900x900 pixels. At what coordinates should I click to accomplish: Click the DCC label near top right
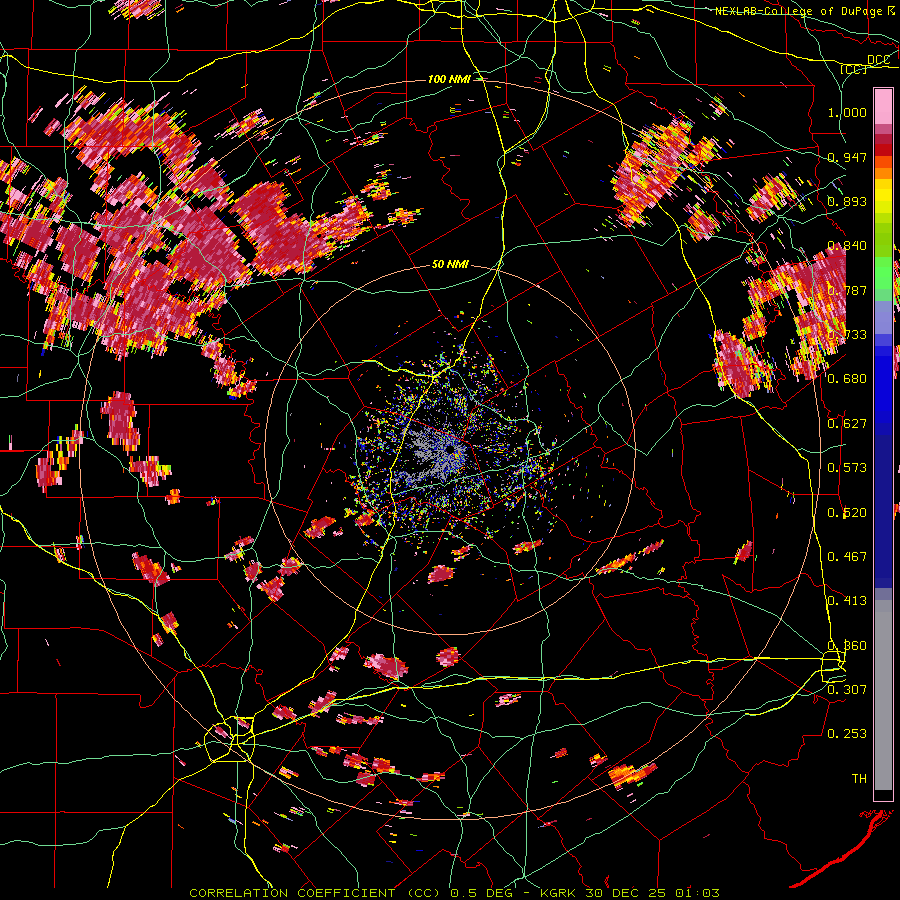click(879, 60)
